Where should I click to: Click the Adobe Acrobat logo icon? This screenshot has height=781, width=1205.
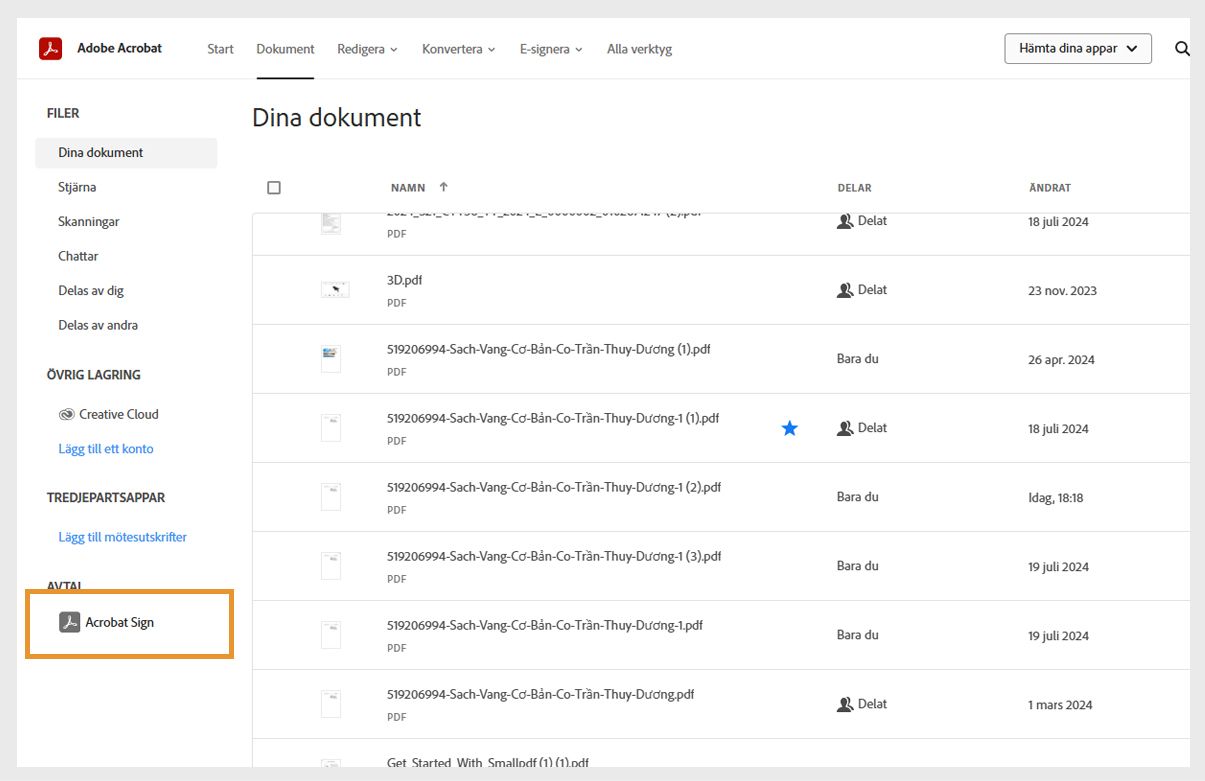coord(50,48)
